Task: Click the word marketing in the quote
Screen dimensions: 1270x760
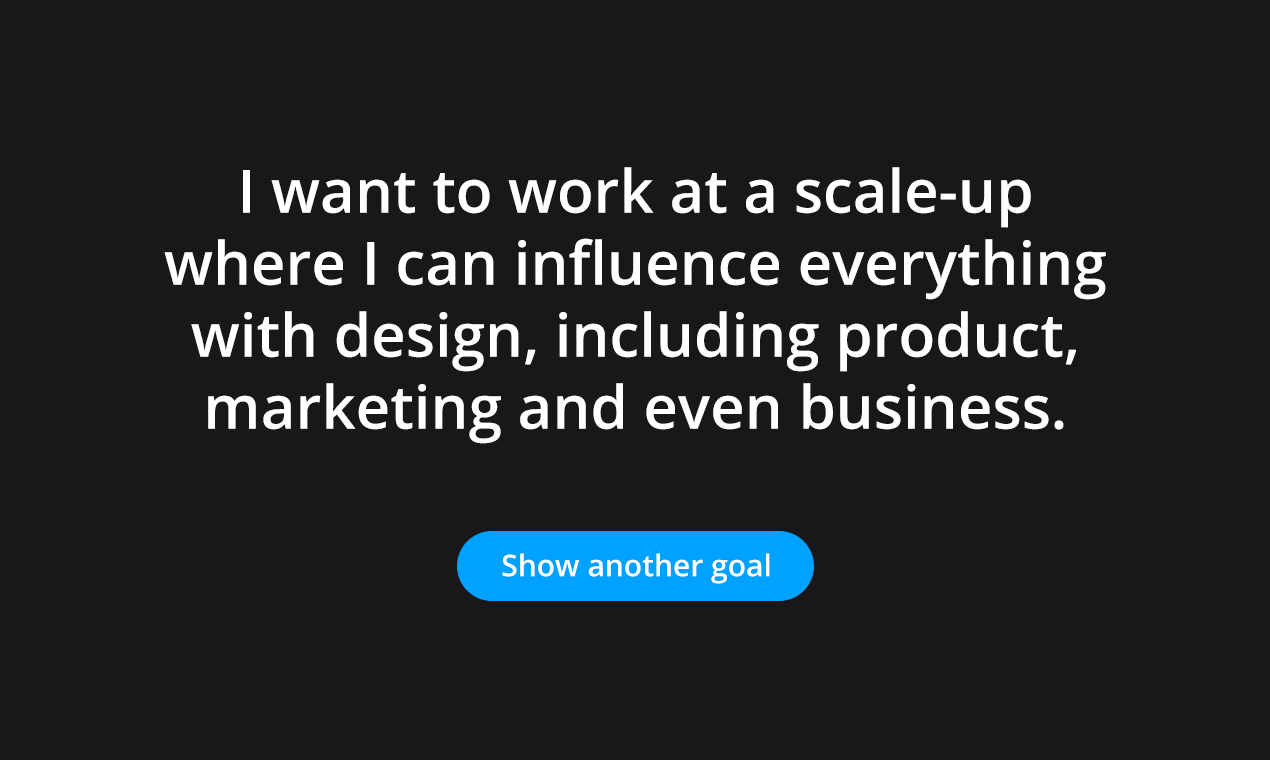Action: 350,406
